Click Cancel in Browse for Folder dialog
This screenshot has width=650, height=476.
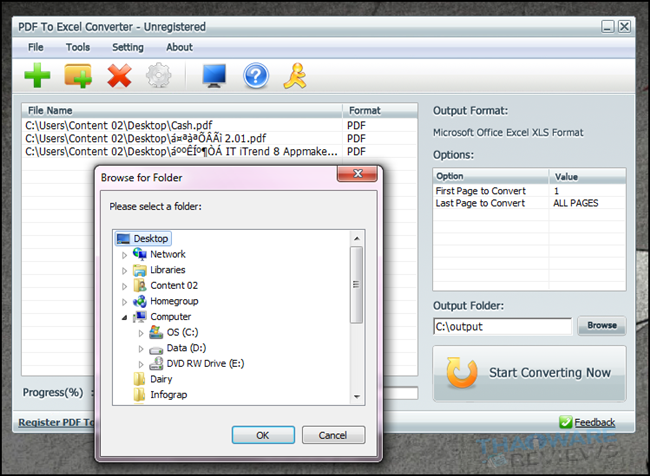333,435
